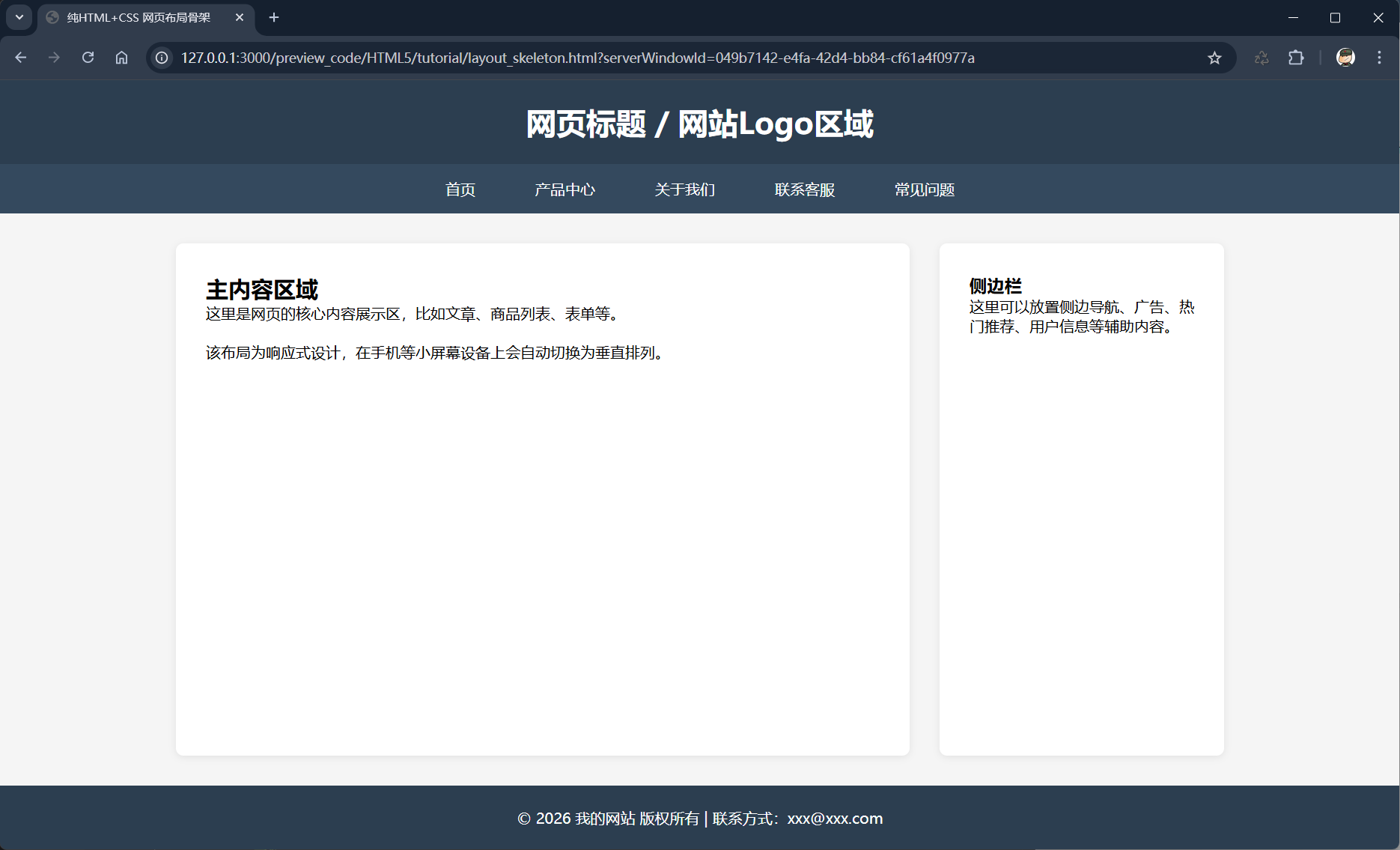Click the address bar URL field
This screenshot has height=850, width=1400.
coord(576,58)
